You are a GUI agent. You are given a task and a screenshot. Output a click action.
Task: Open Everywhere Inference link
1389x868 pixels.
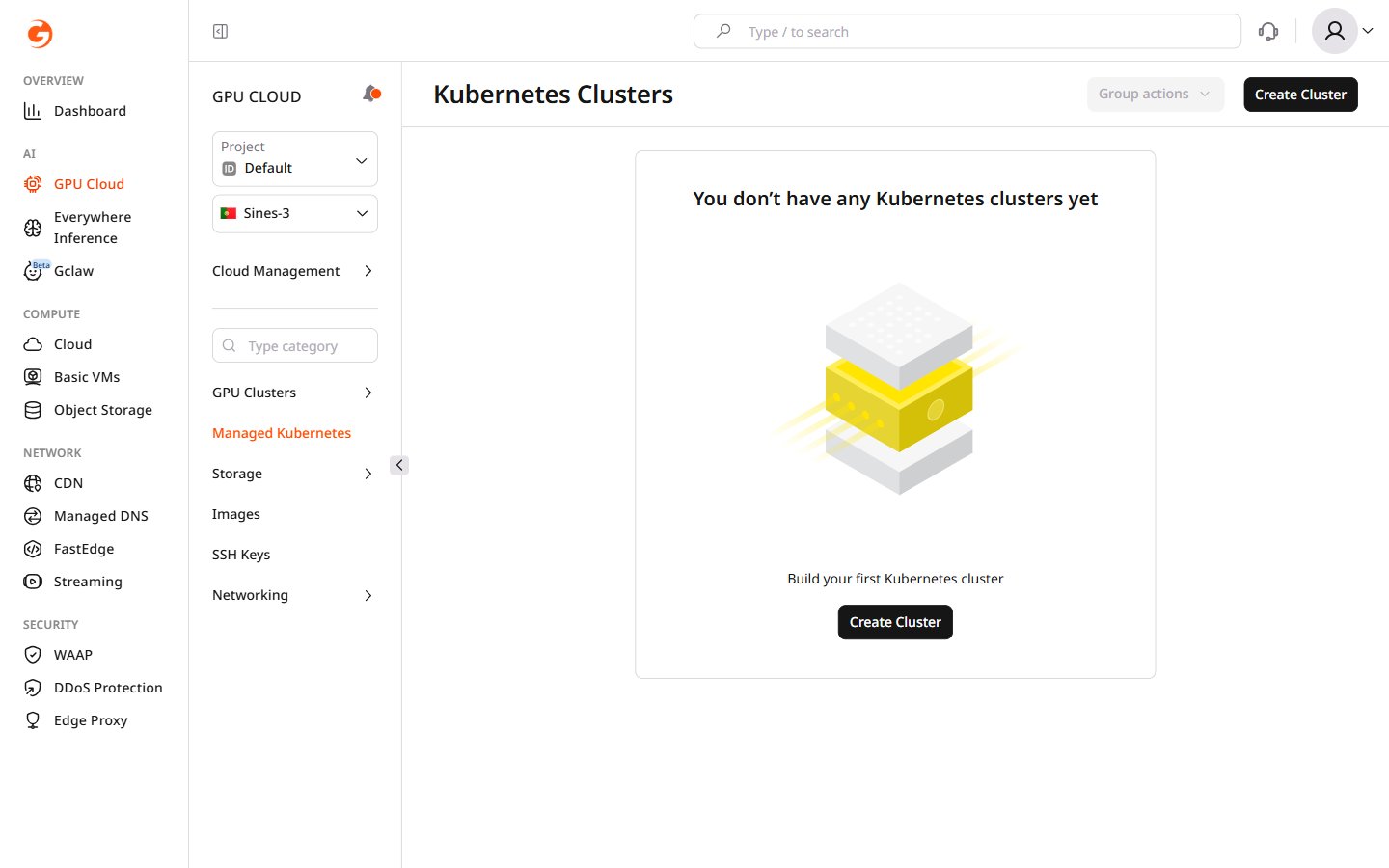[x=93, y=228]
